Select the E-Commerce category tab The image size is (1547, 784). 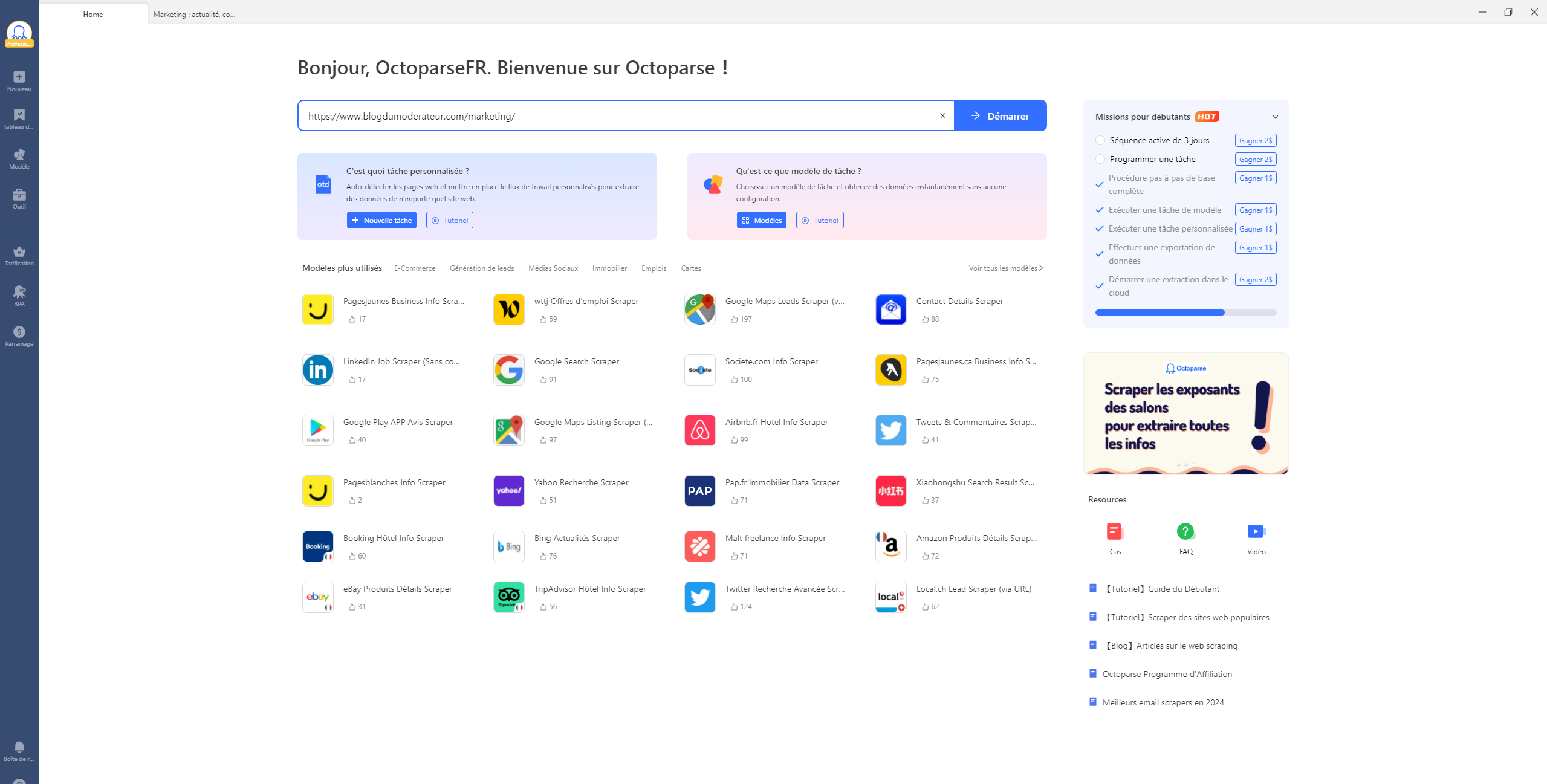tap(415, 268)
